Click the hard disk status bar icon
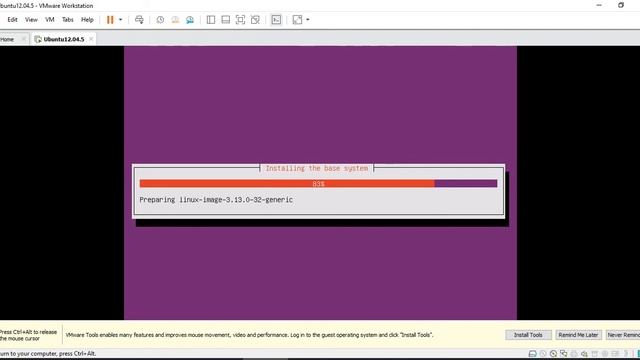The width and height of the screenshot is (640, 360). click(533, 354)
